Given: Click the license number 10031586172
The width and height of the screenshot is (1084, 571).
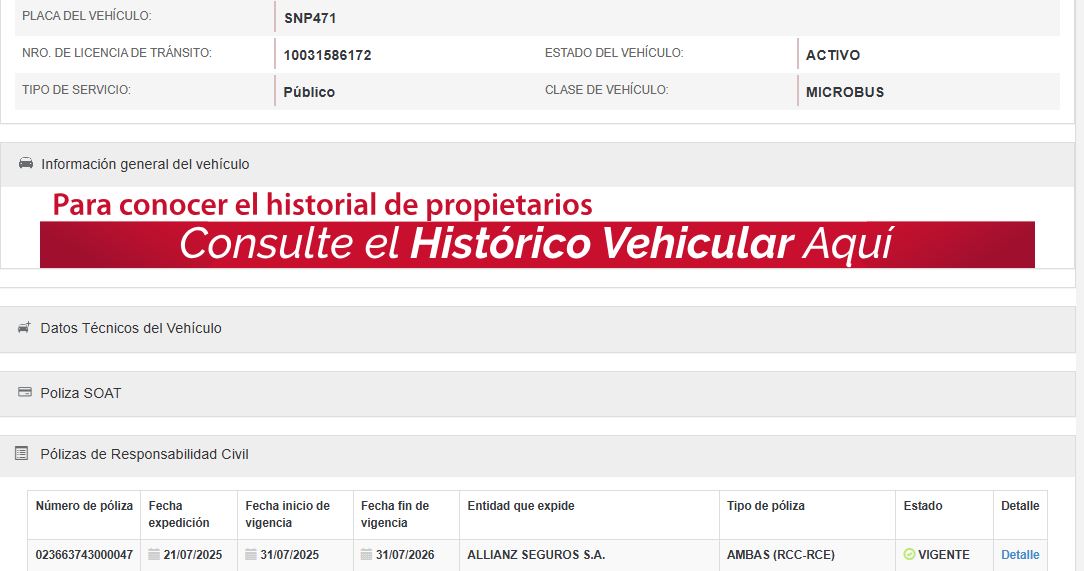Looking at the screenshot, I should [327, 55].
